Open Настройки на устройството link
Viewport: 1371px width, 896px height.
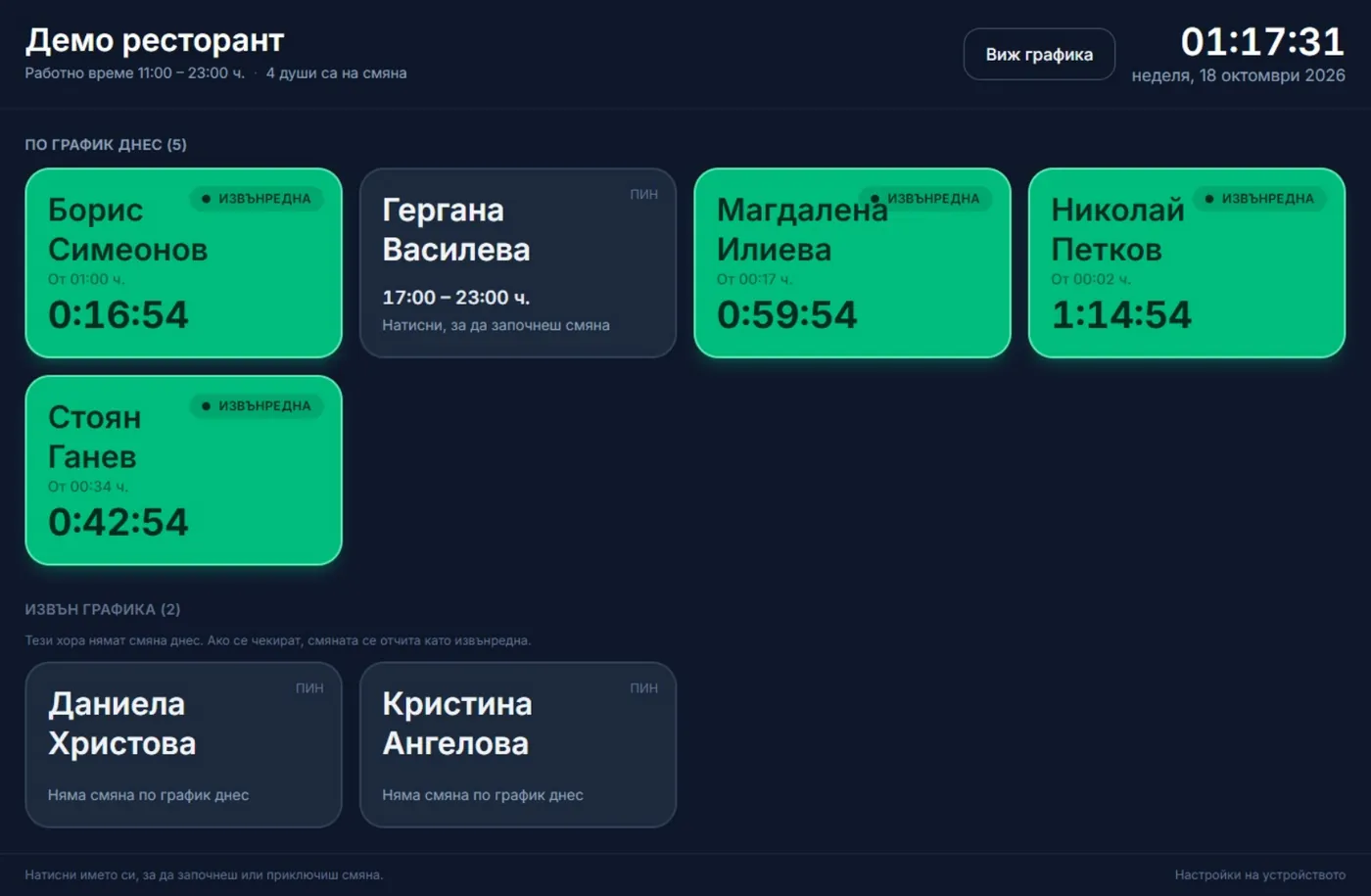[1259, 874]
